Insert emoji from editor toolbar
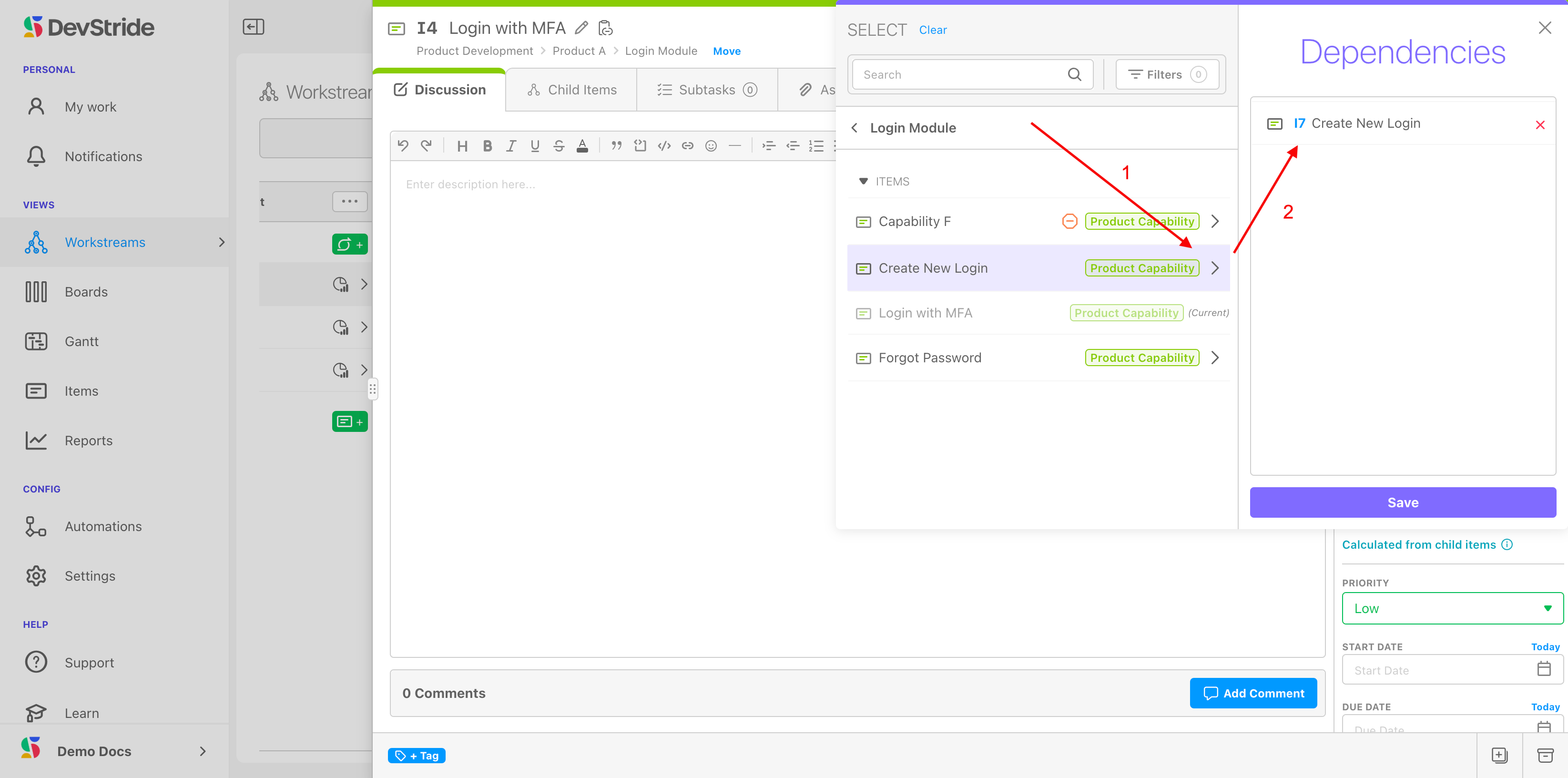 point(710,146)
